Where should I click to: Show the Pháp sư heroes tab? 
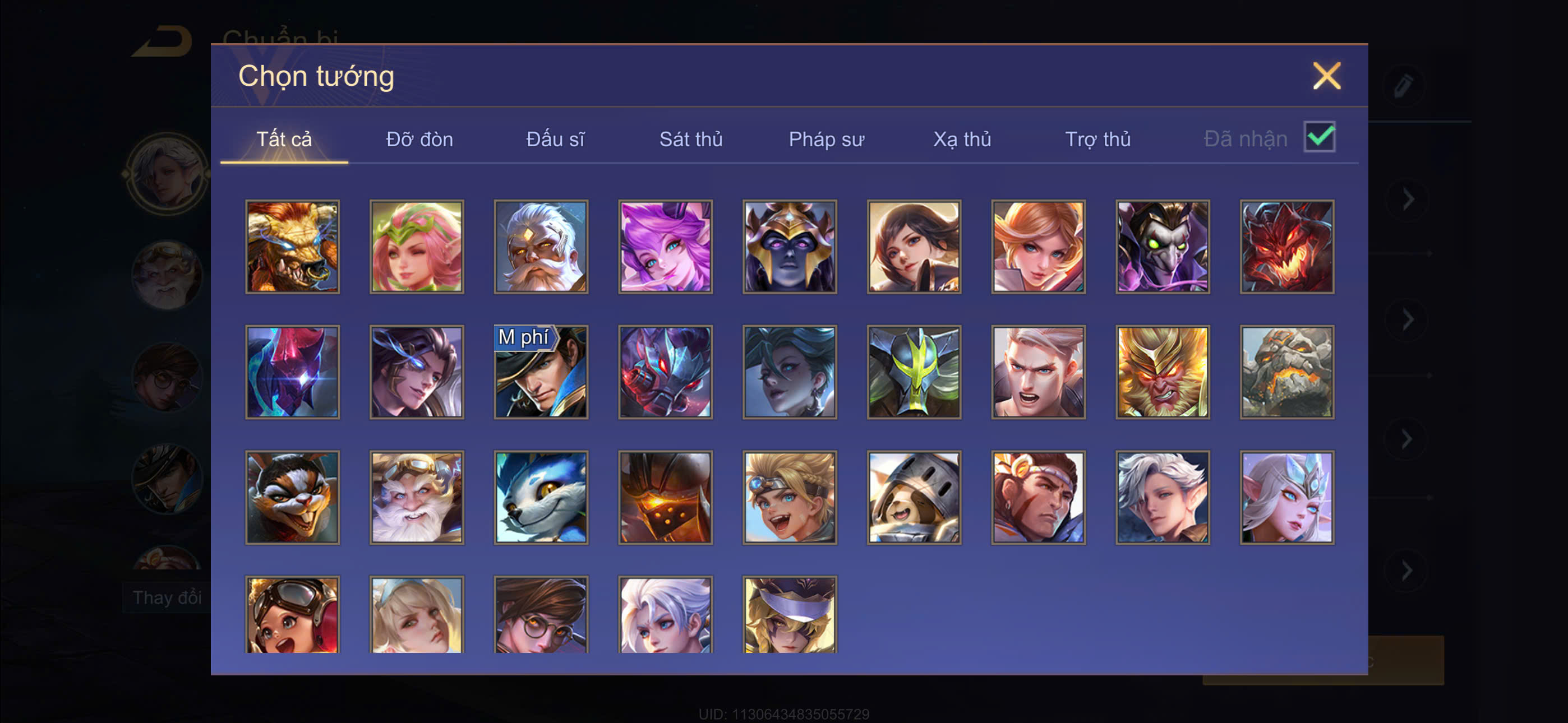(x=826, y=140)
